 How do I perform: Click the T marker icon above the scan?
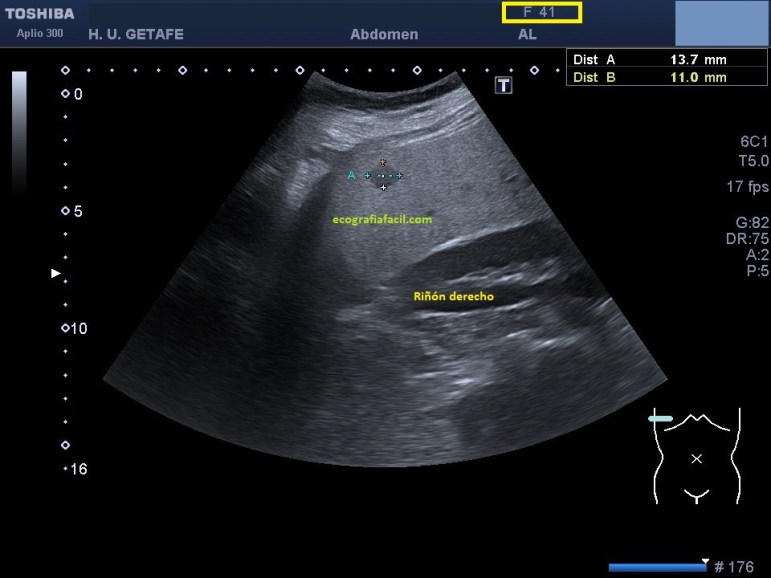504,86
